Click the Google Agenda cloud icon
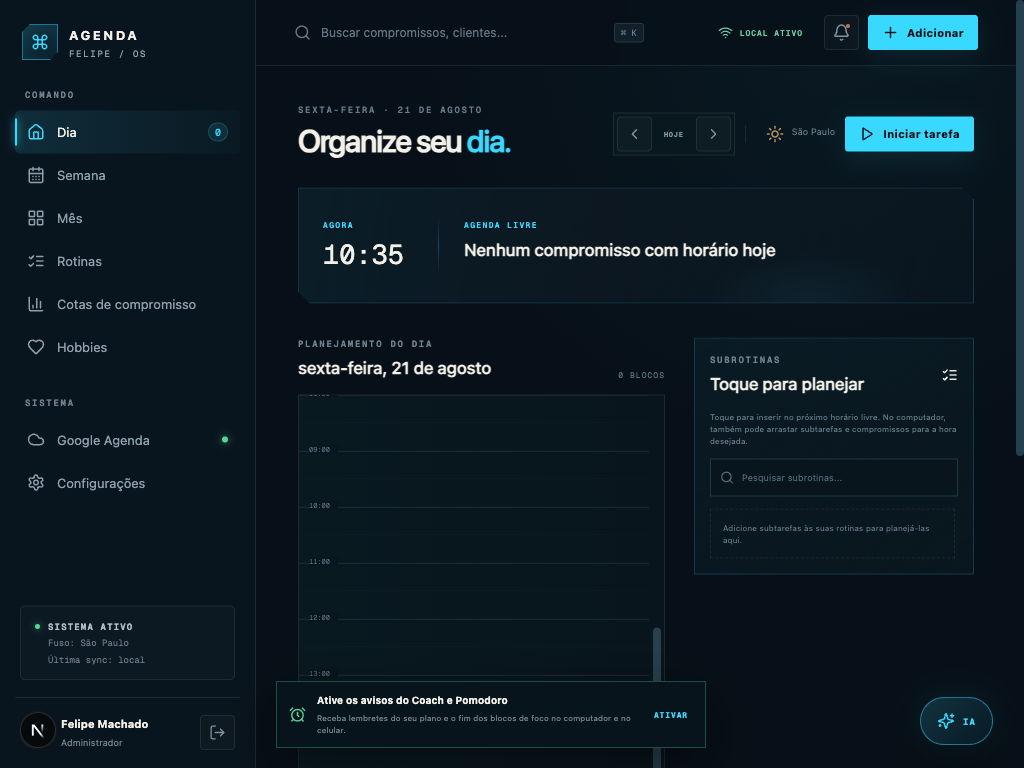 36,440
